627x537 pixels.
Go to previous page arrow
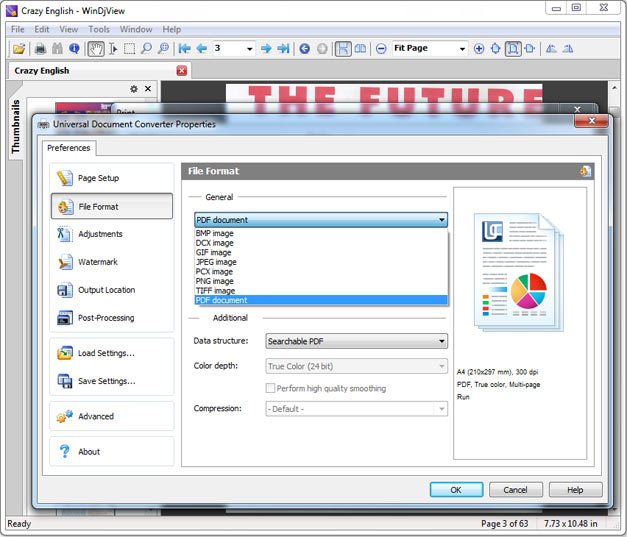coord(202,49)
